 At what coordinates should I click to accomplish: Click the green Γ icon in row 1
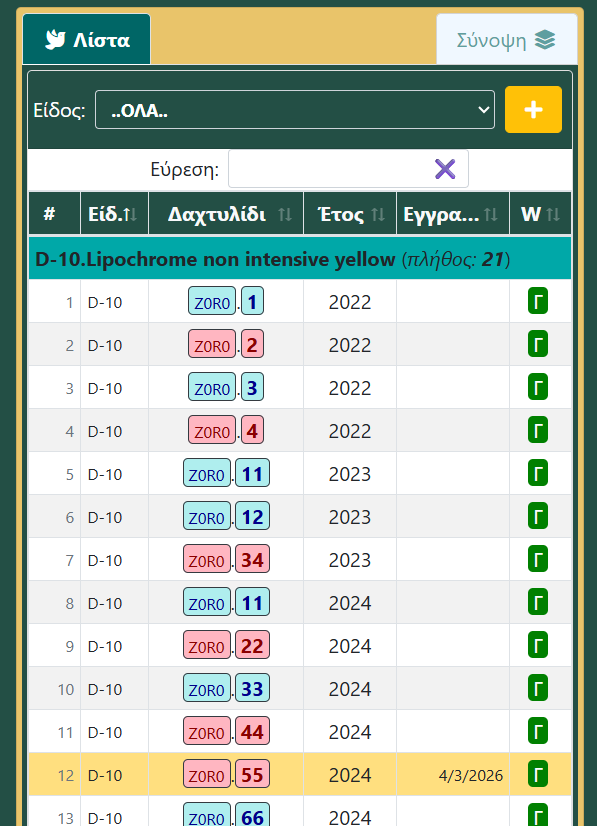538,301
